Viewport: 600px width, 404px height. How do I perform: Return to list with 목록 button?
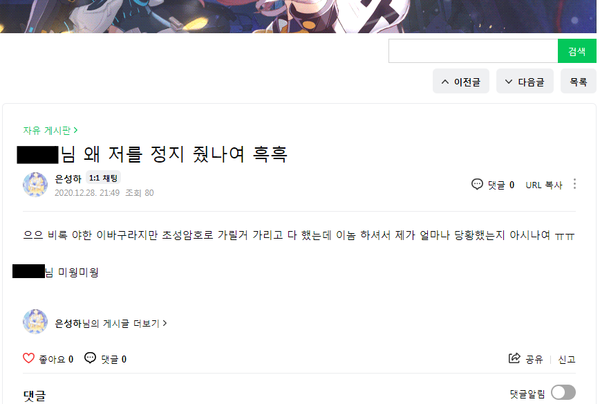click(x=578, y=81)
